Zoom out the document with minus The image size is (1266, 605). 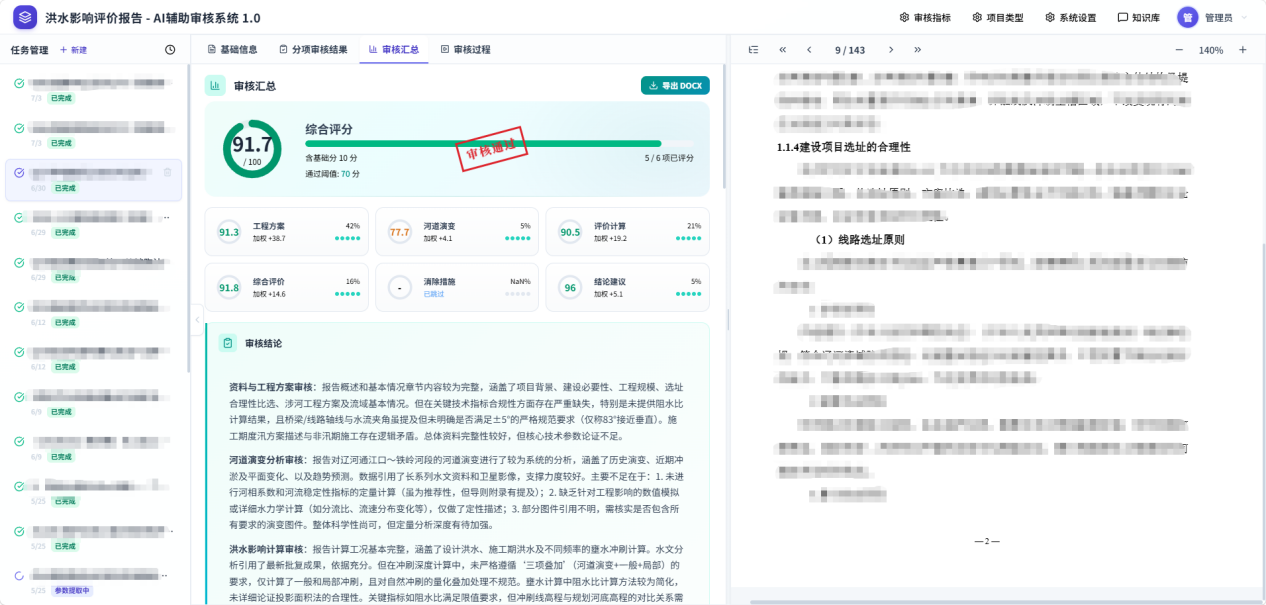pyautogui.click(x=1179, y=50)
